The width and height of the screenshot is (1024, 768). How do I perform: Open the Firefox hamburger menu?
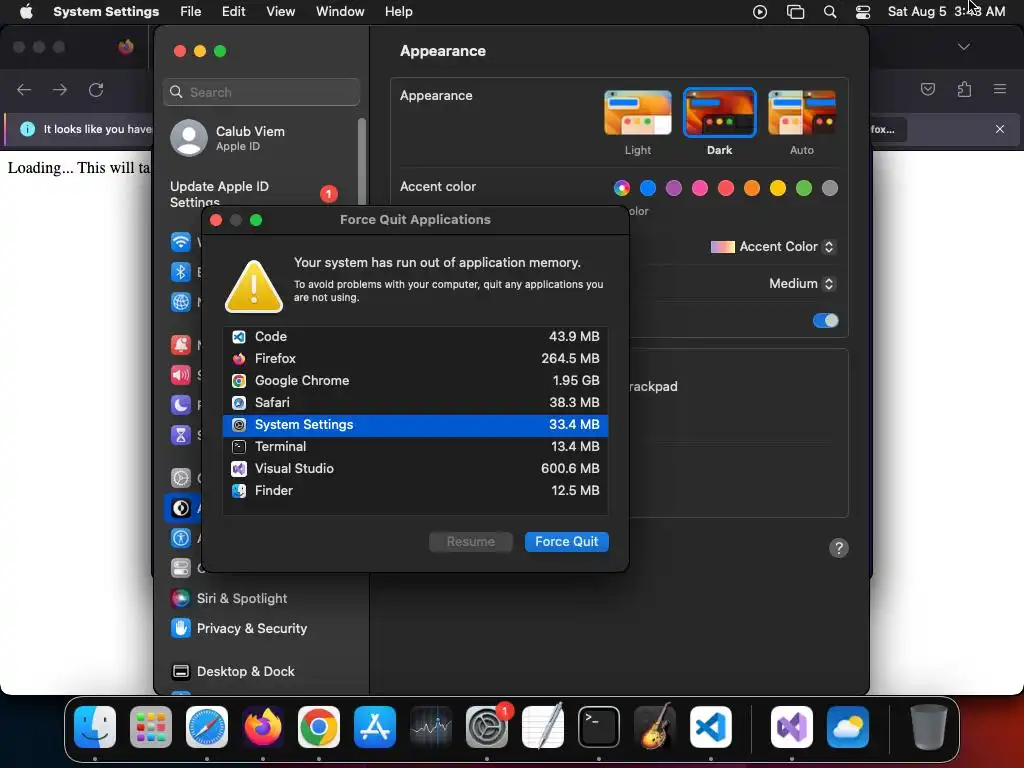coord(1000,89)
